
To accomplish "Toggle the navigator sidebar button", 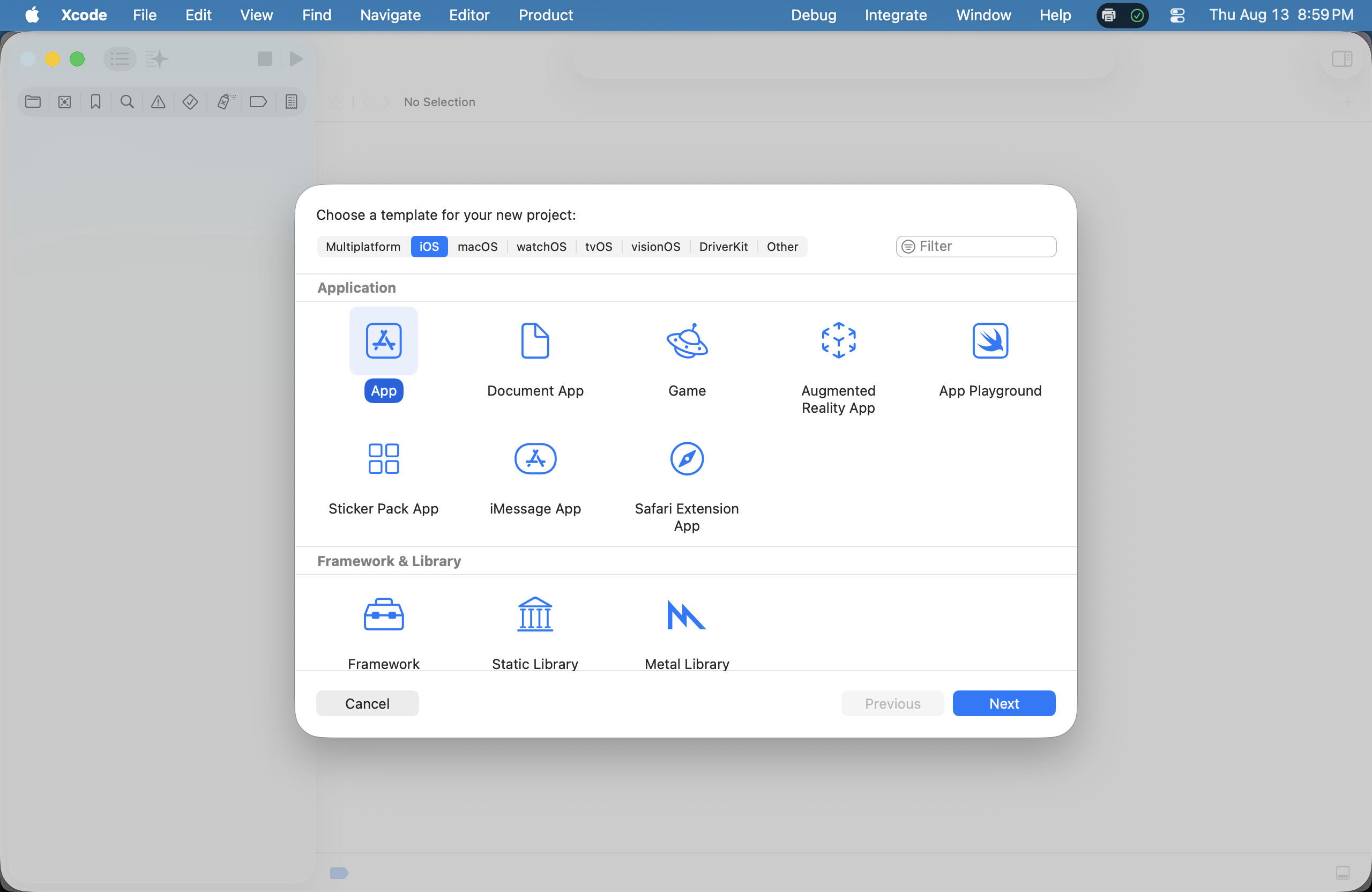I will 120,59.
